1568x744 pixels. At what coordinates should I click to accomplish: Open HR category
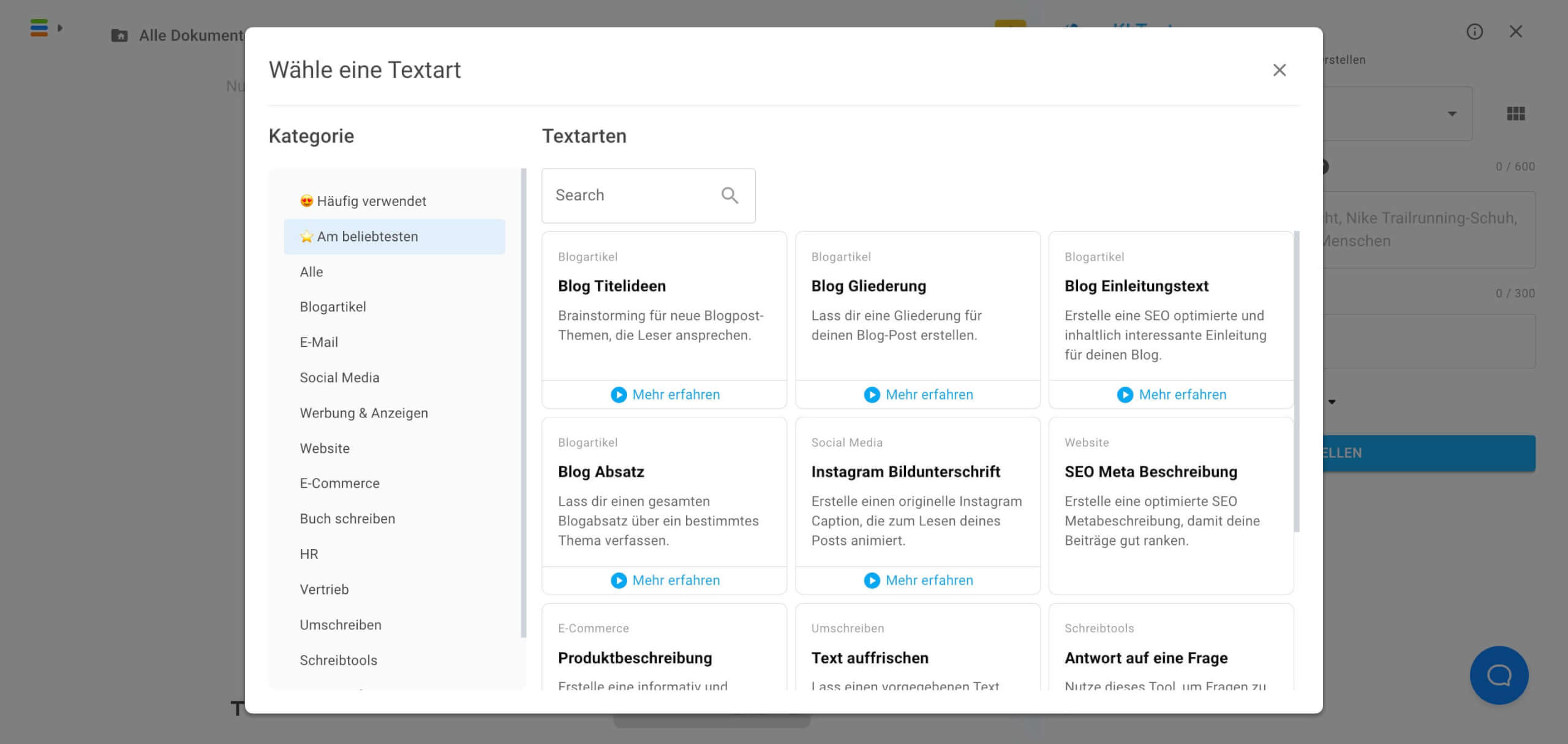pyautogui.click(x=394, y=554)
